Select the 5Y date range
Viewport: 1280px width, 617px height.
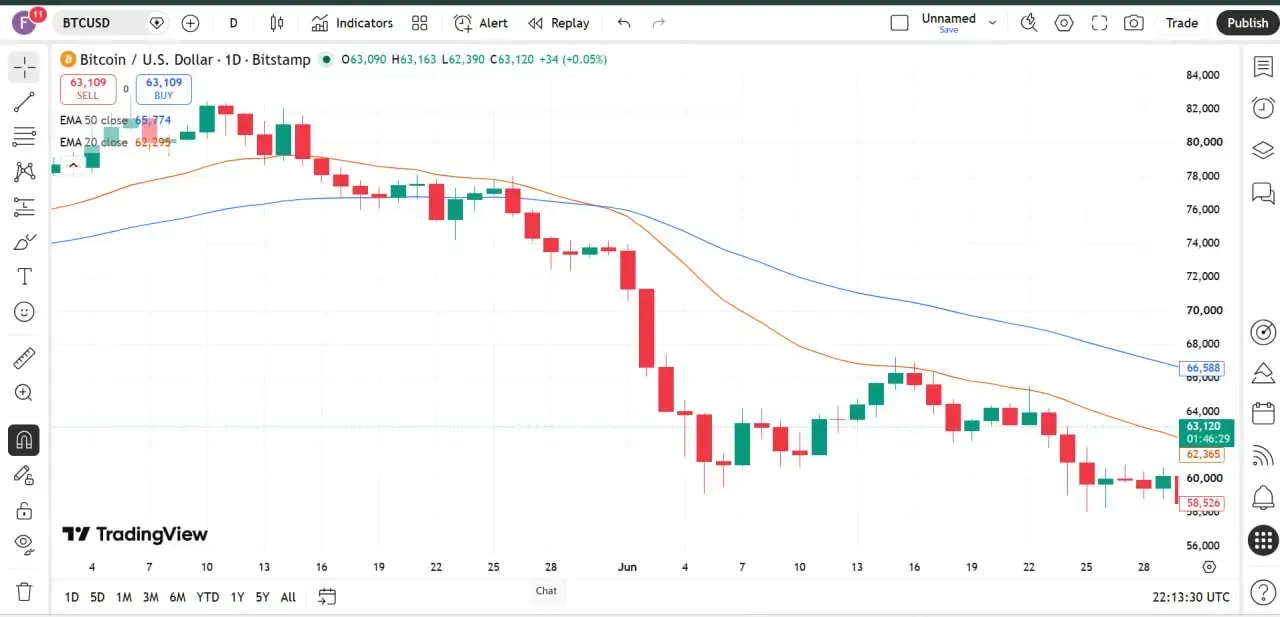[262, 597]
